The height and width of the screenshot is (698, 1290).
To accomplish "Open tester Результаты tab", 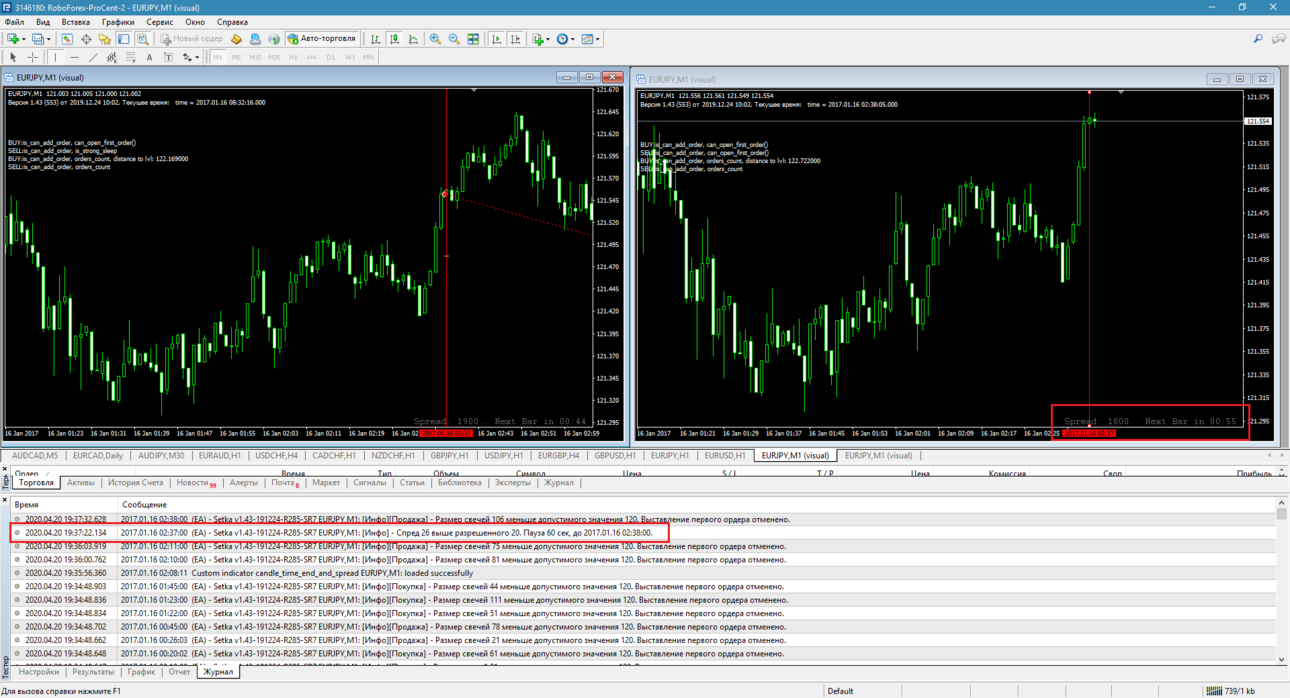I will 93,672.
